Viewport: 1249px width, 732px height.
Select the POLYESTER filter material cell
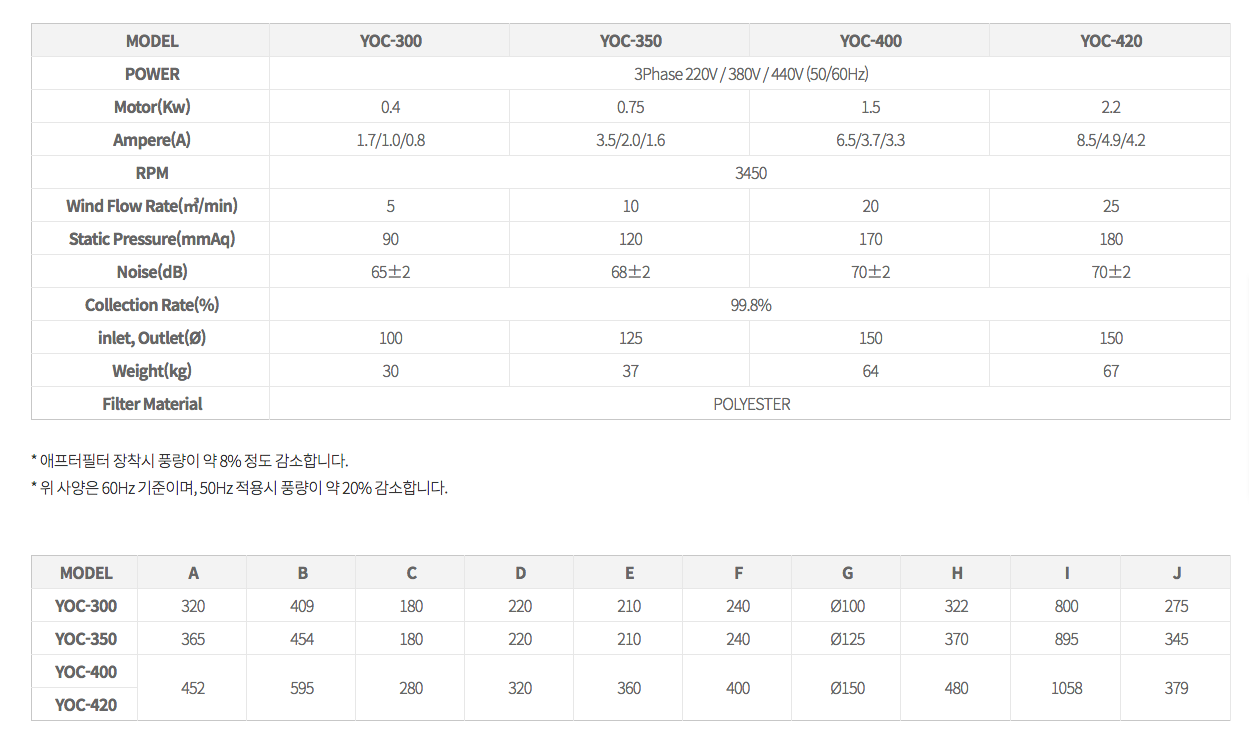point(751,404)
